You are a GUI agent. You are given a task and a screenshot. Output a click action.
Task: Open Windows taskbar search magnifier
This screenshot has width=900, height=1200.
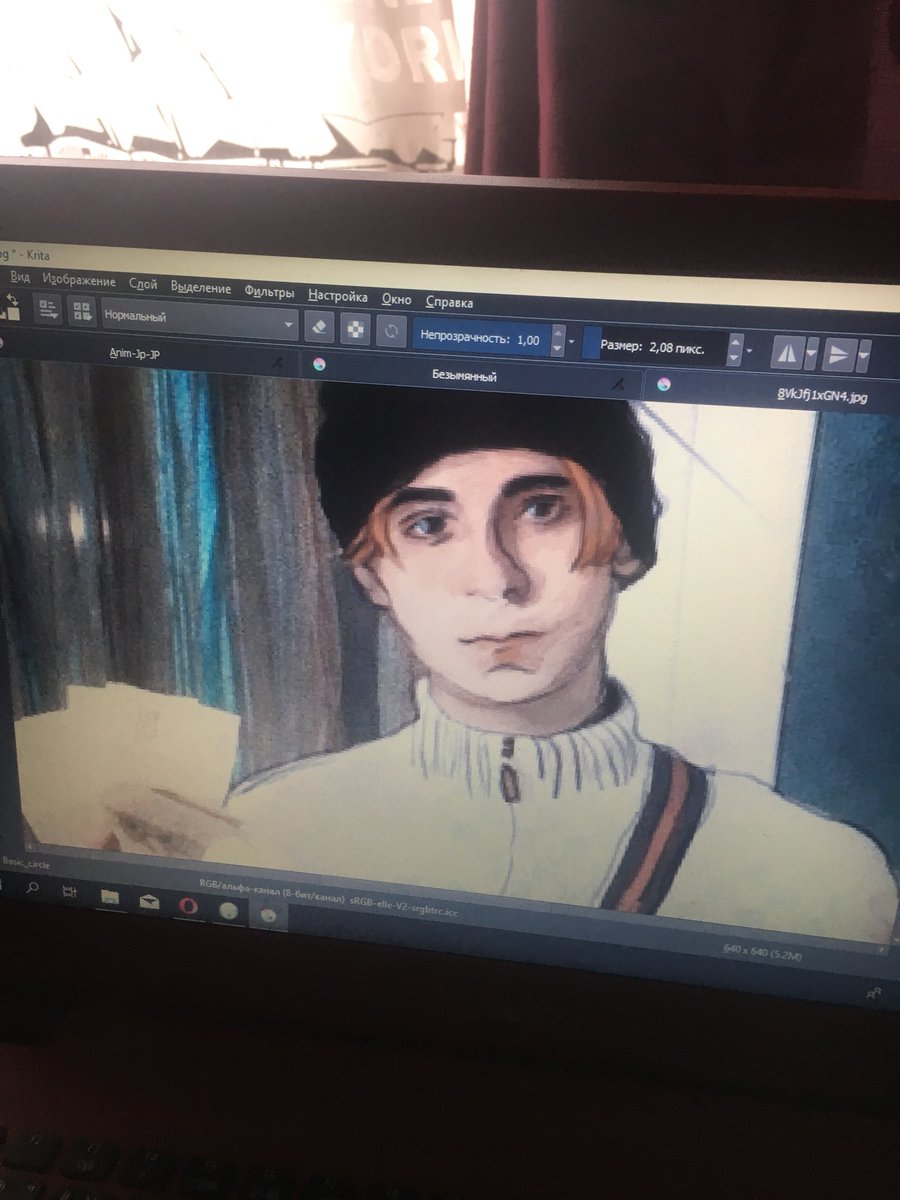pos(32,886)
